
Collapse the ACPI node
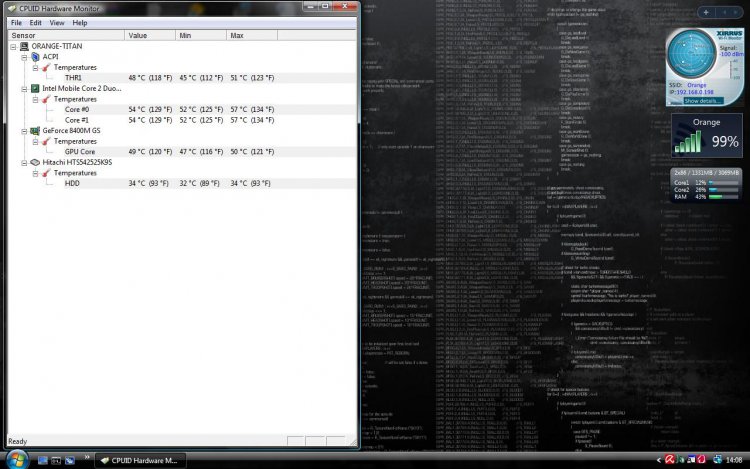point(24,57)
